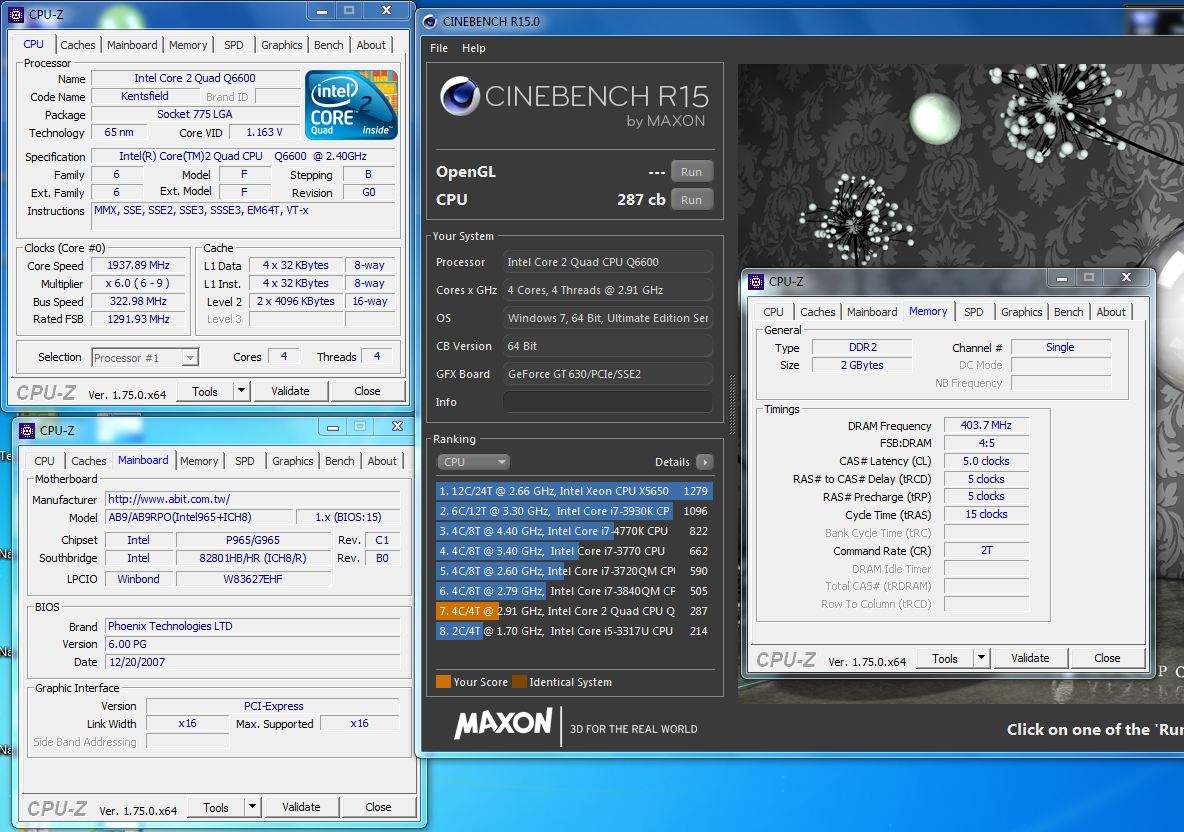Viewport: 1184px width, 832px height.
Task: Run the OpenGL benchmark
Action: [691, 171]
